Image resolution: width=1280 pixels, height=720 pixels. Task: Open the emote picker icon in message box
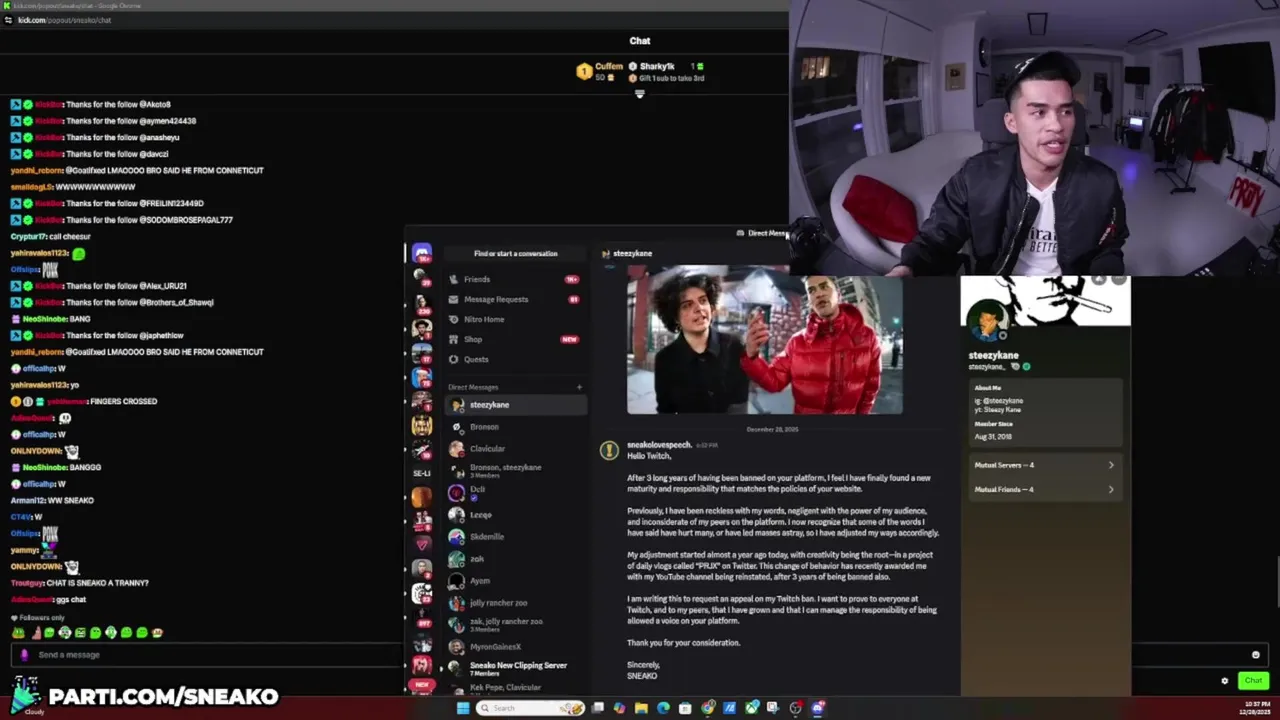1256,655
